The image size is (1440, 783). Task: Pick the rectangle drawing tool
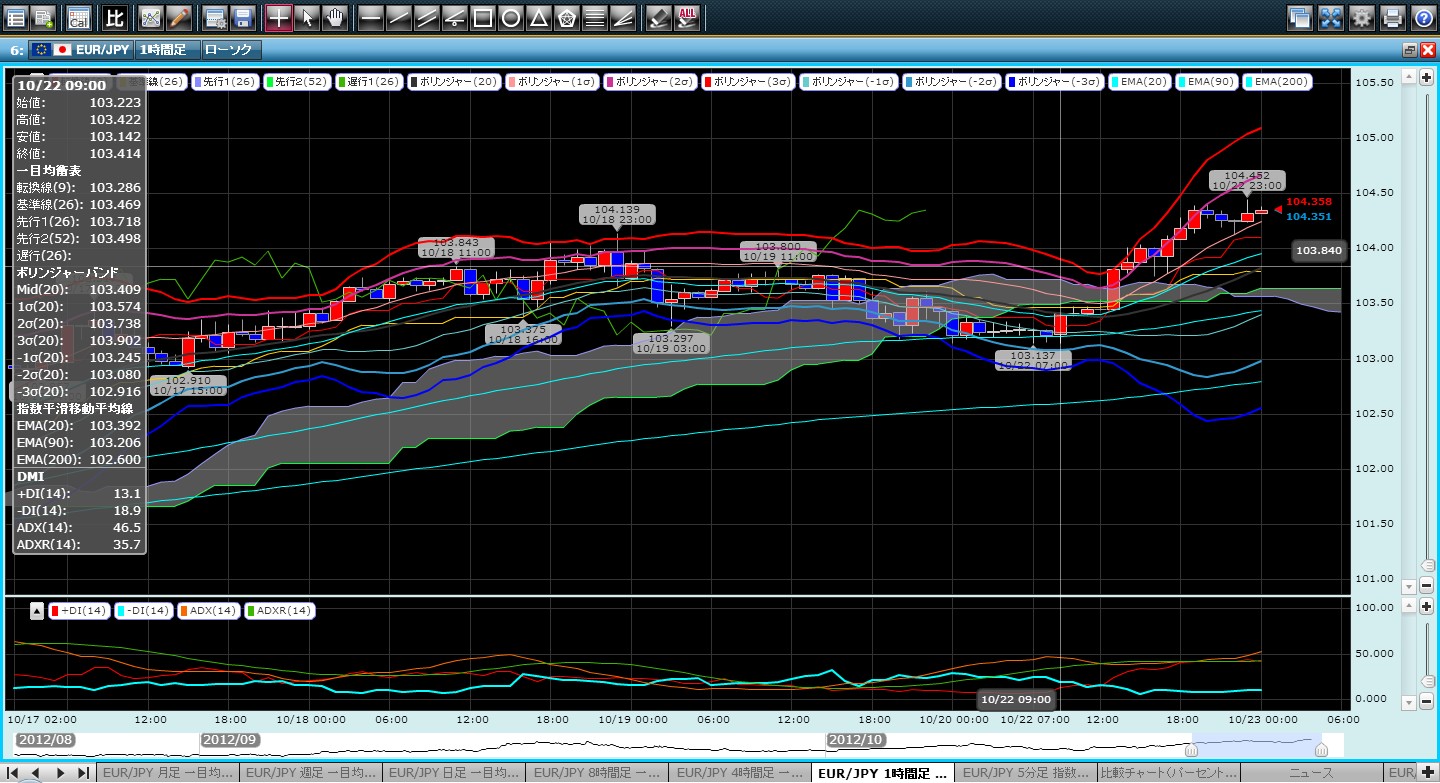(x=482, y=17)
